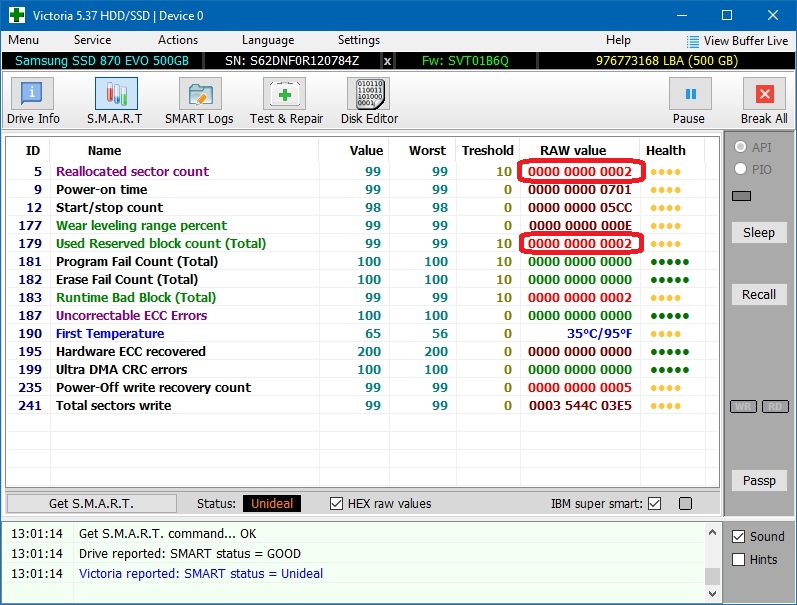Select the PIO radio button
The height and width of the screenshot is (605, 797).
pos(741,170)
